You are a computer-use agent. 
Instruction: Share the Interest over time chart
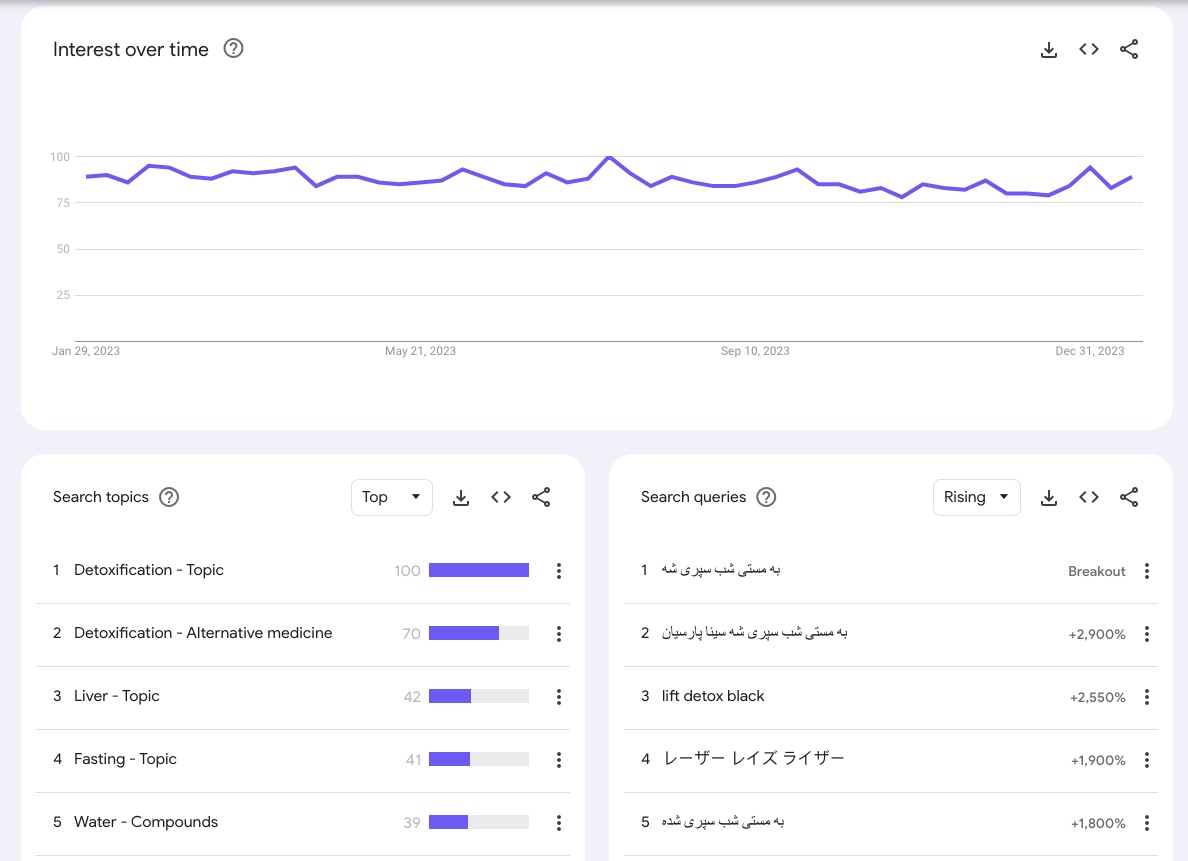pos(1129,50)
